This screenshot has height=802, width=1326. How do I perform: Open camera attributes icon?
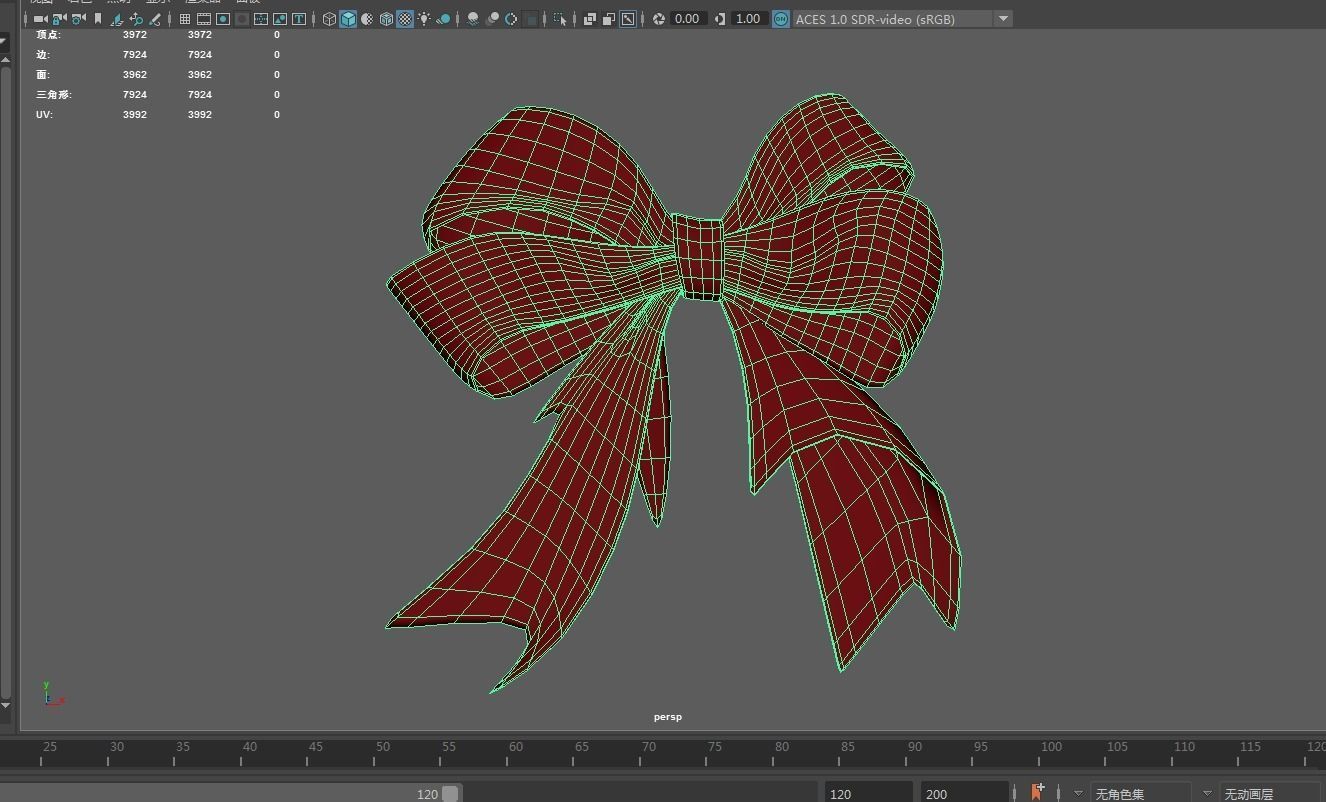click(78, 19)
